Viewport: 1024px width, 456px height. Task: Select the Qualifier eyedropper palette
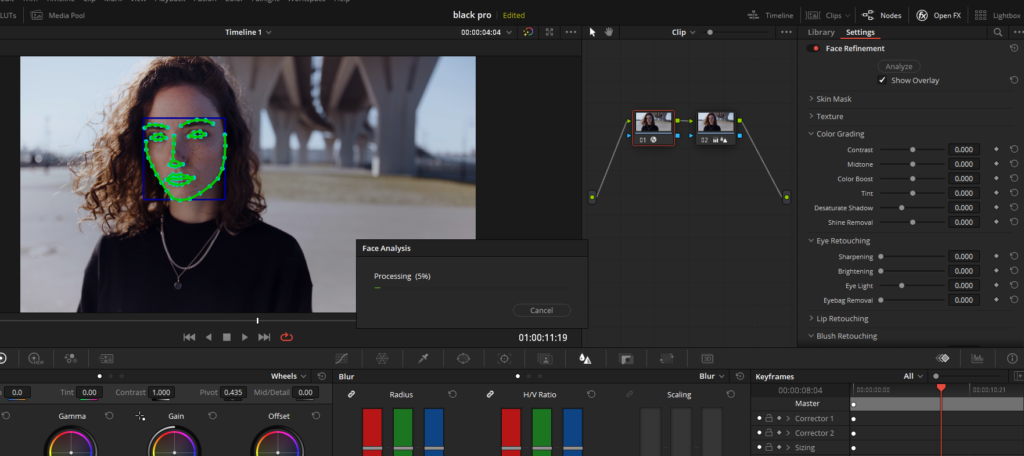pyautogui.click(x=423, y=358)
